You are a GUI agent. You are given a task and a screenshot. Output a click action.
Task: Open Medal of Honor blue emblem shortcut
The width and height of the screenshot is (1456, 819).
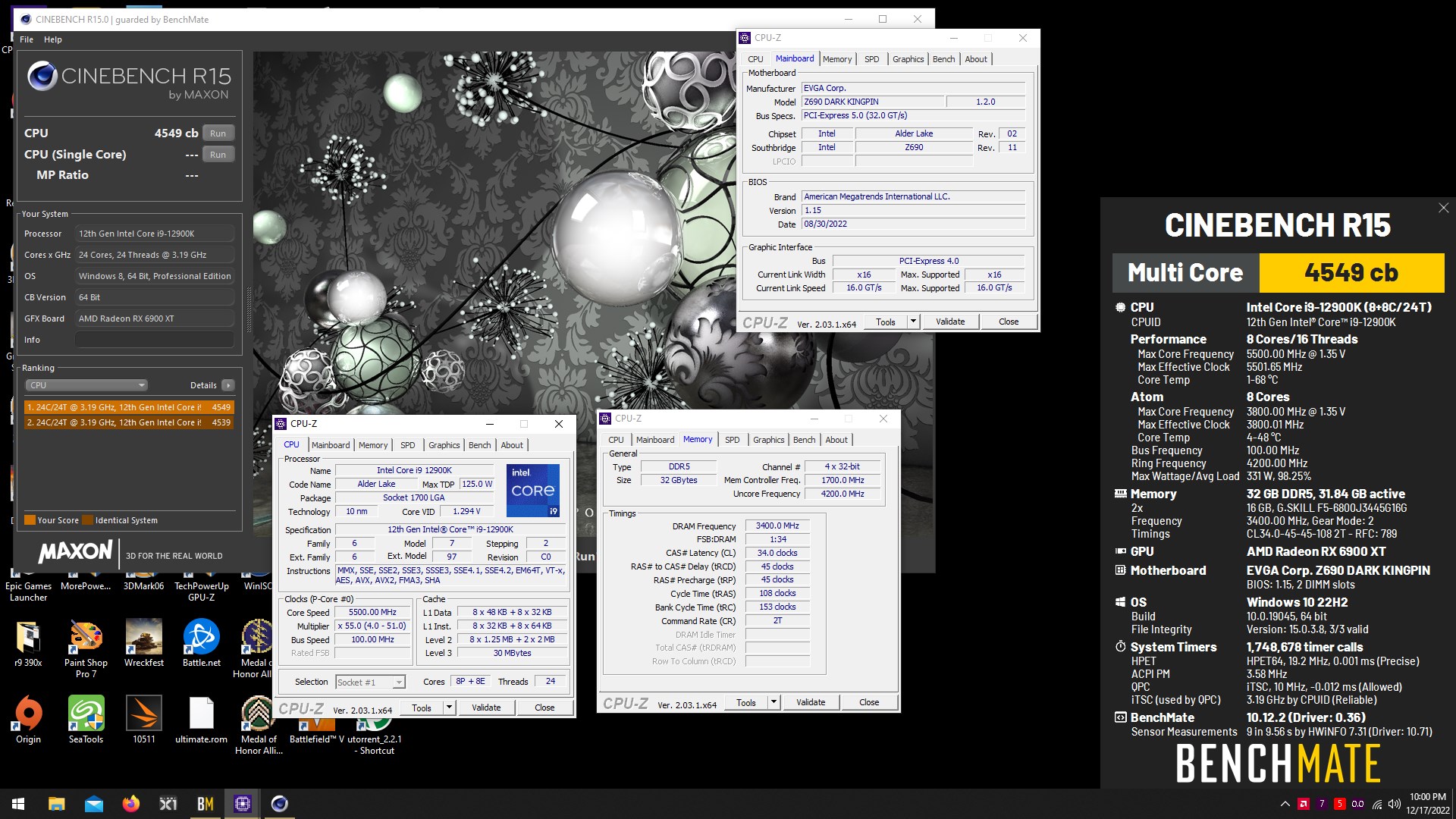[256, 647]
